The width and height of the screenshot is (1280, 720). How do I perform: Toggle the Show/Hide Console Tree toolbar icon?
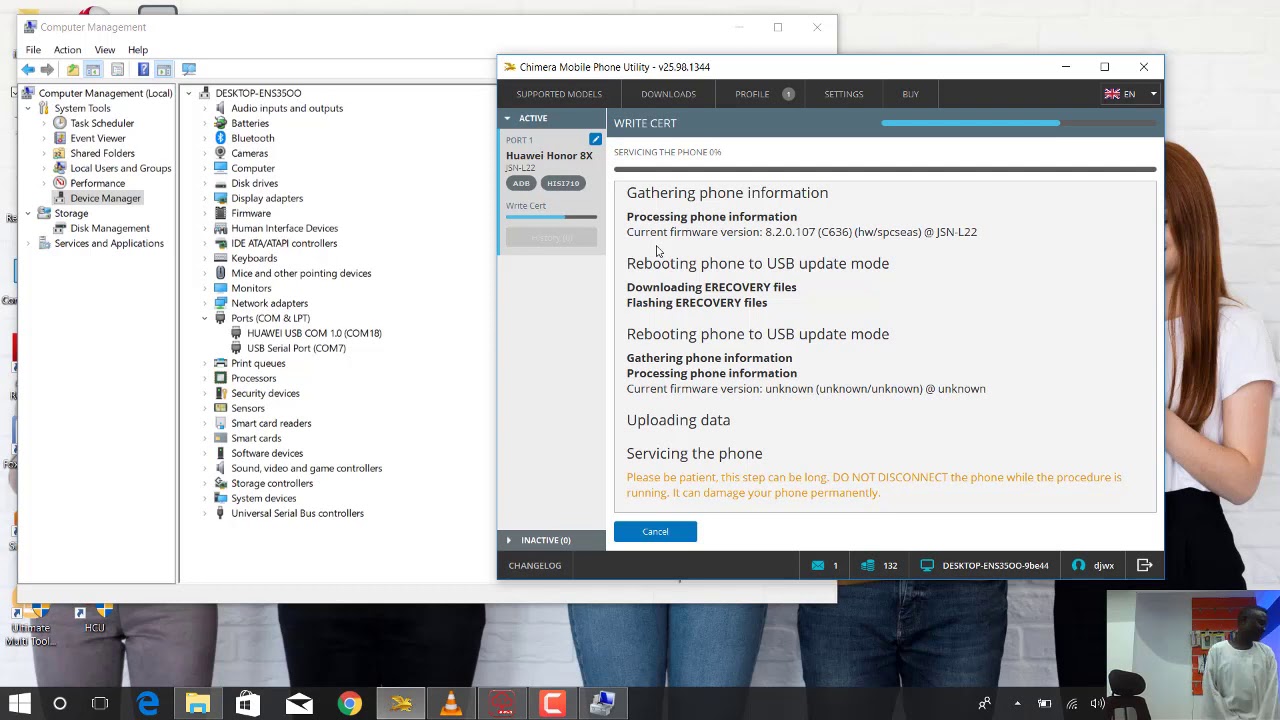[93, 69]
